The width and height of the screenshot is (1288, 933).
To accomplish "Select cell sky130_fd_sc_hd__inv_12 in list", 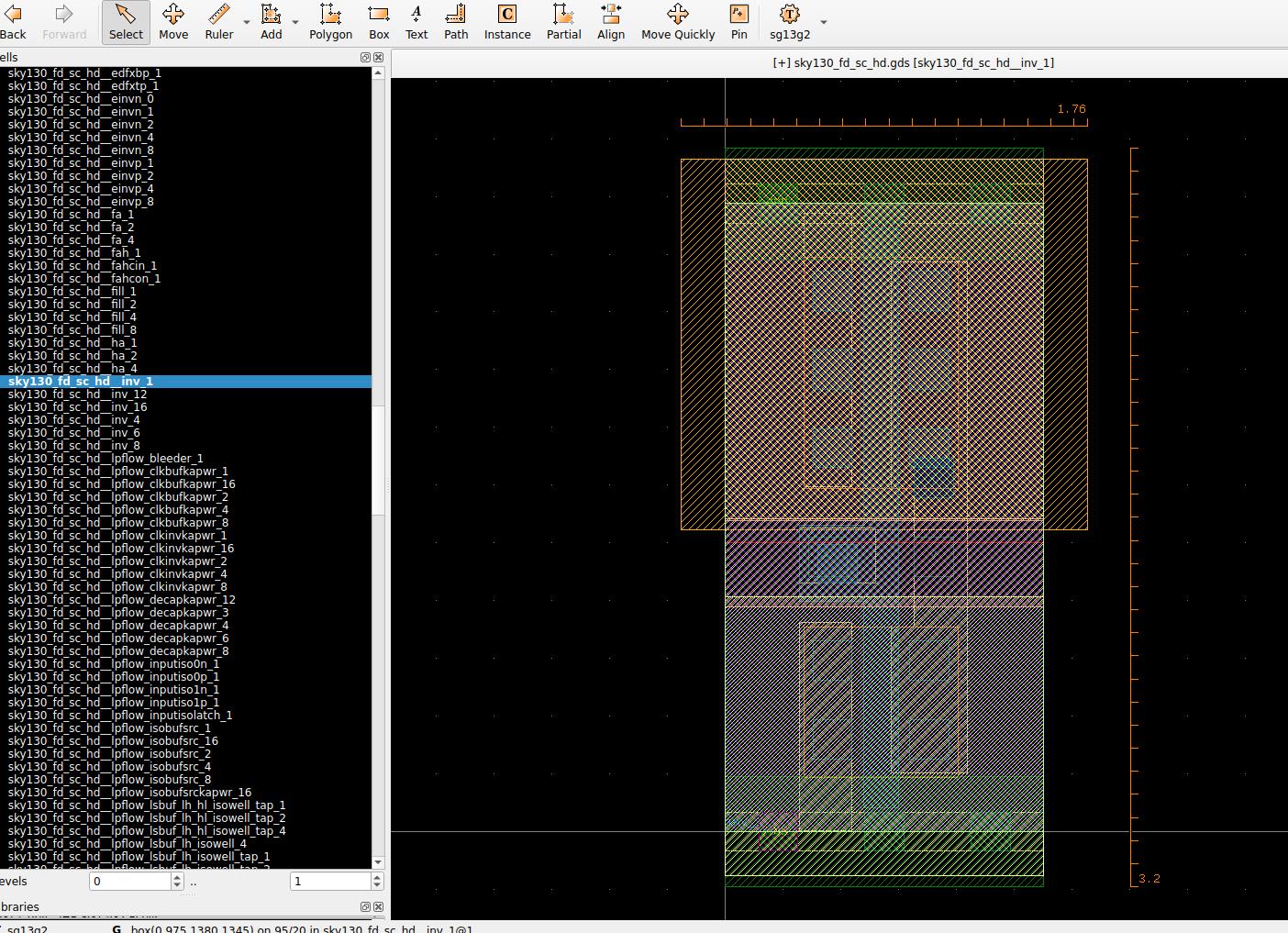I will 78,394.
